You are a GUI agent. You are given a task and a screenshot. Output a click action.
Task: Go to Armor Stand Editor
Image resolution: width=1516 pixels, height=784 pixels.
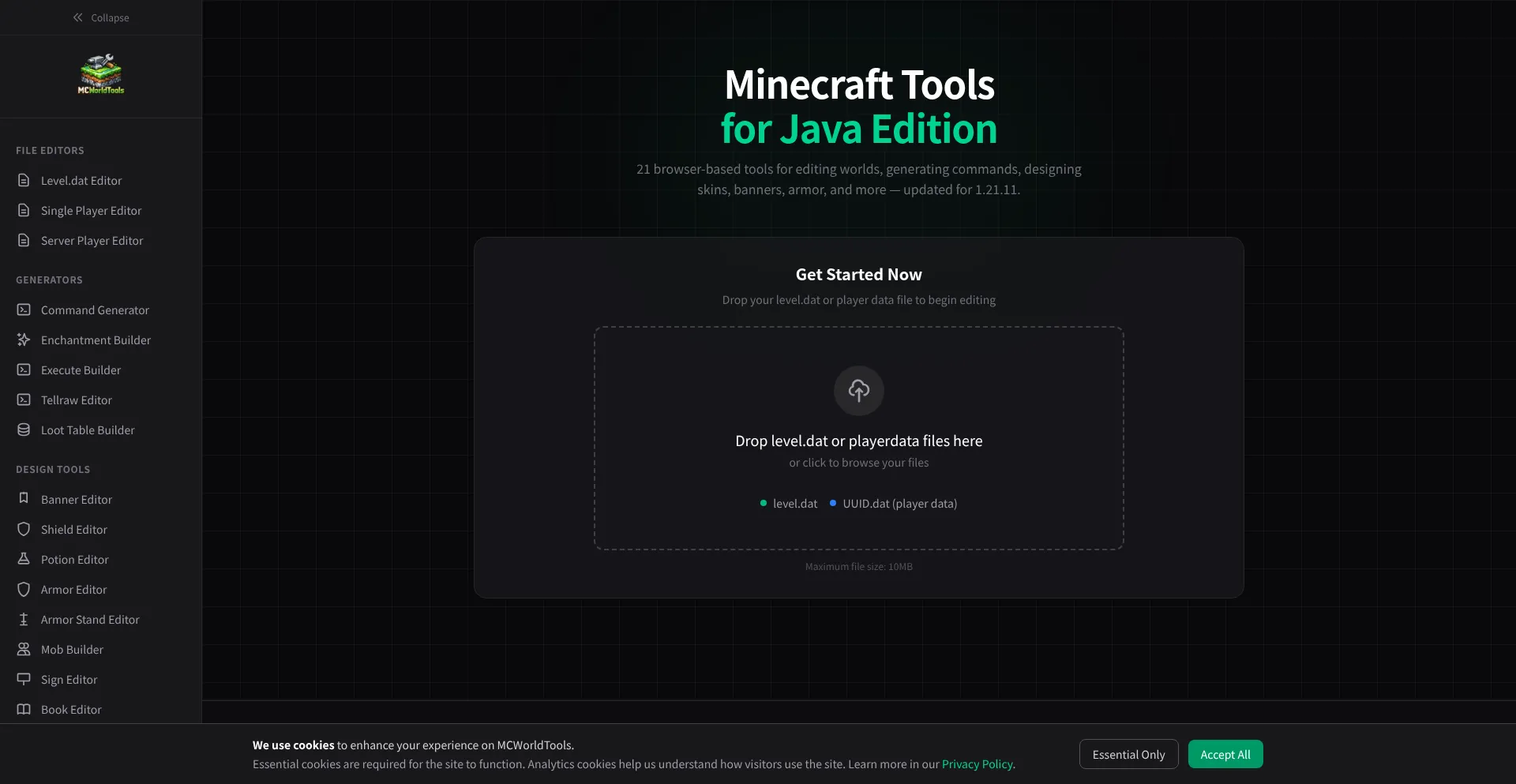tap(101, 620)
